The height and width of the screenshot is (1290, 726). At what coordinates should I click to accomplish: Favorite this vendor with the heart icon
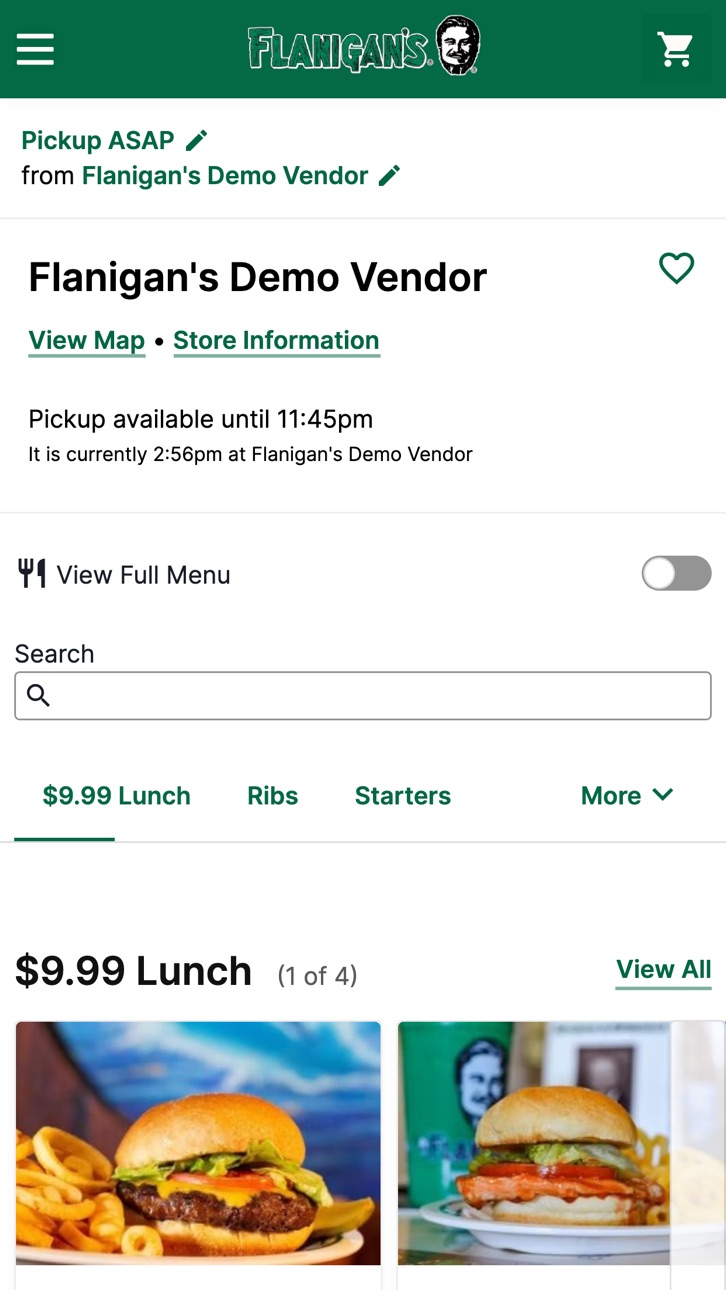coord(677,268)
